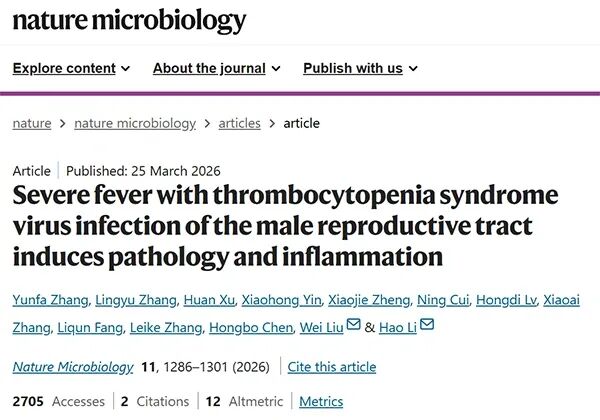Open author Ning Cui link
Image resolution: width=600 pixels, height=420 pixels.
443,300
